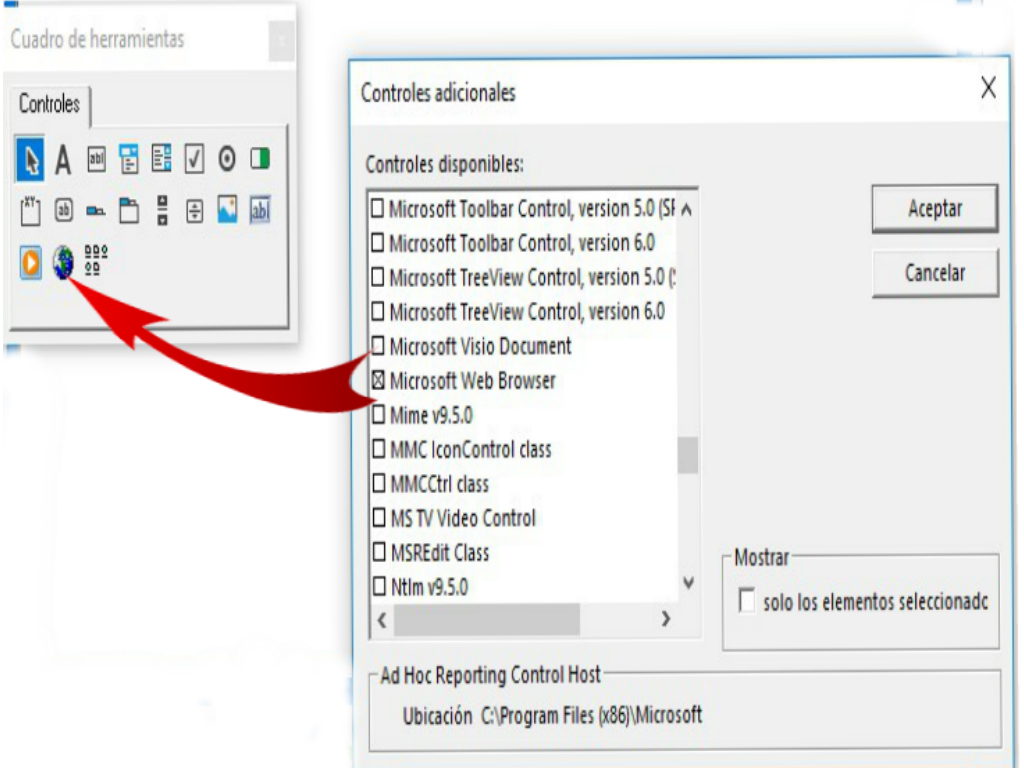Select the MultiPage control icon
Viewport: 1024px width, 768px height.
click(129, 210)
